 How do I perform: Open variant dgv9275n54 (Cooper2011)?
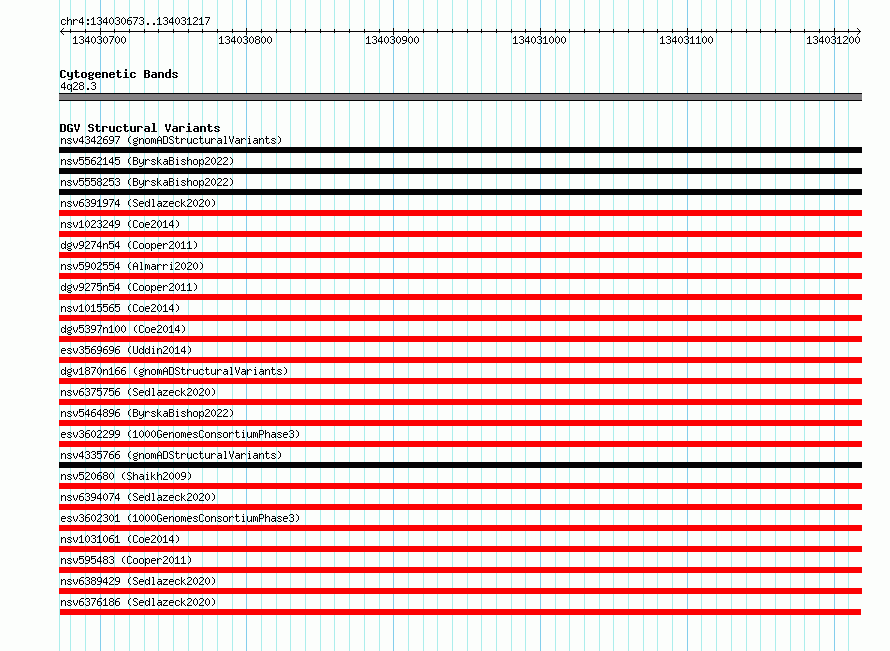[x=129, y=287]
